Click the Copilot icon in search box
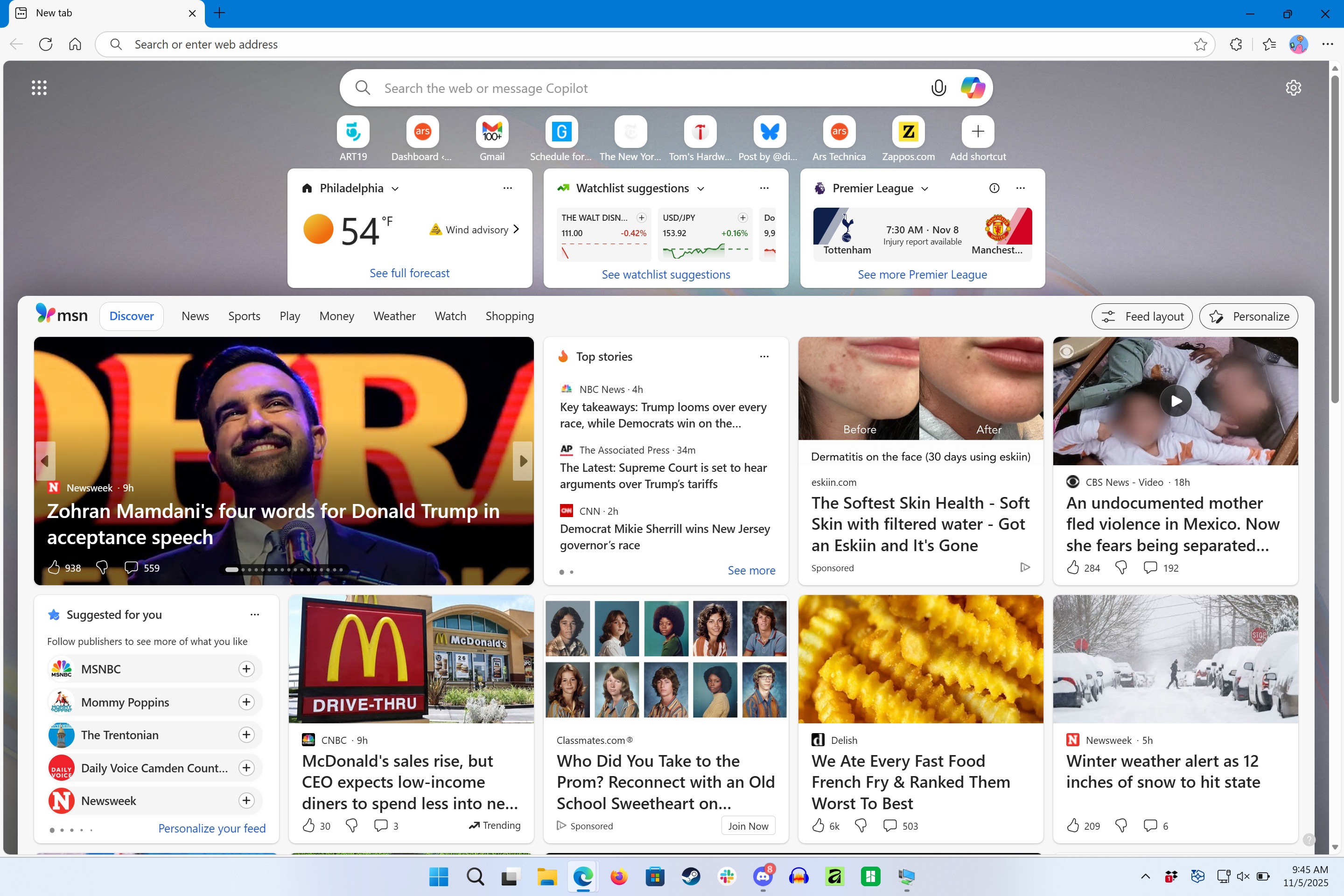The image size is (1344, 896). (x=972, y=88)
